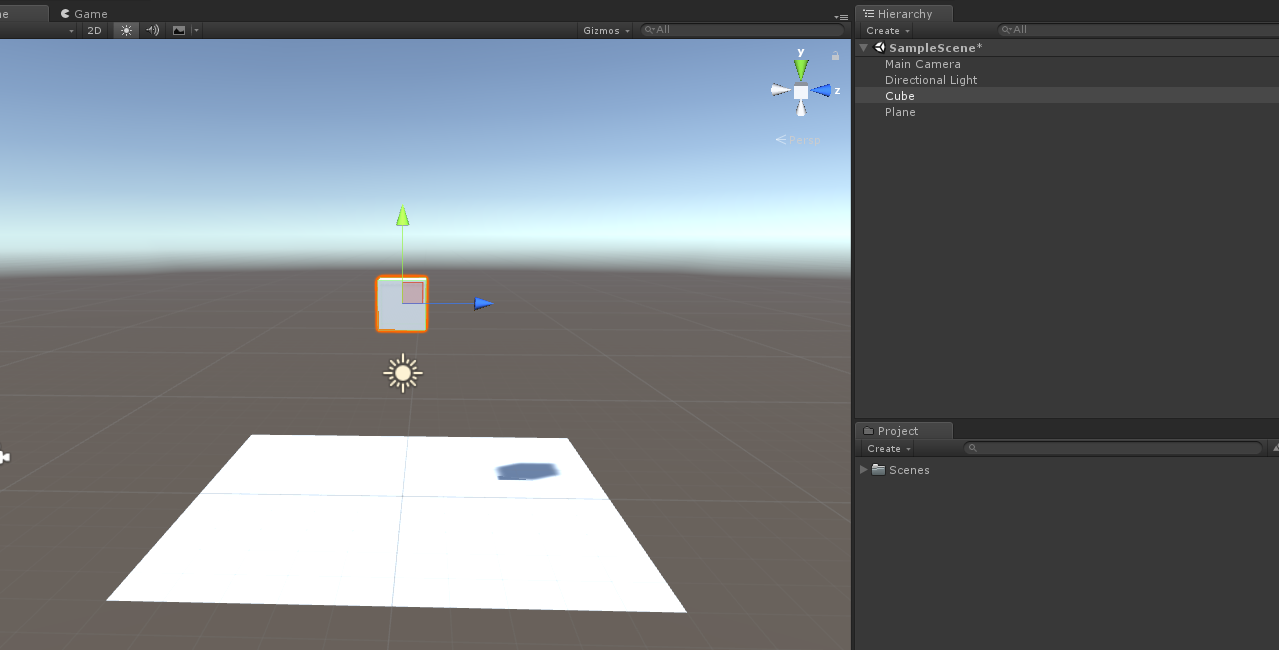Select SampleScene* in Hierarchy

[x=935, y=48]
